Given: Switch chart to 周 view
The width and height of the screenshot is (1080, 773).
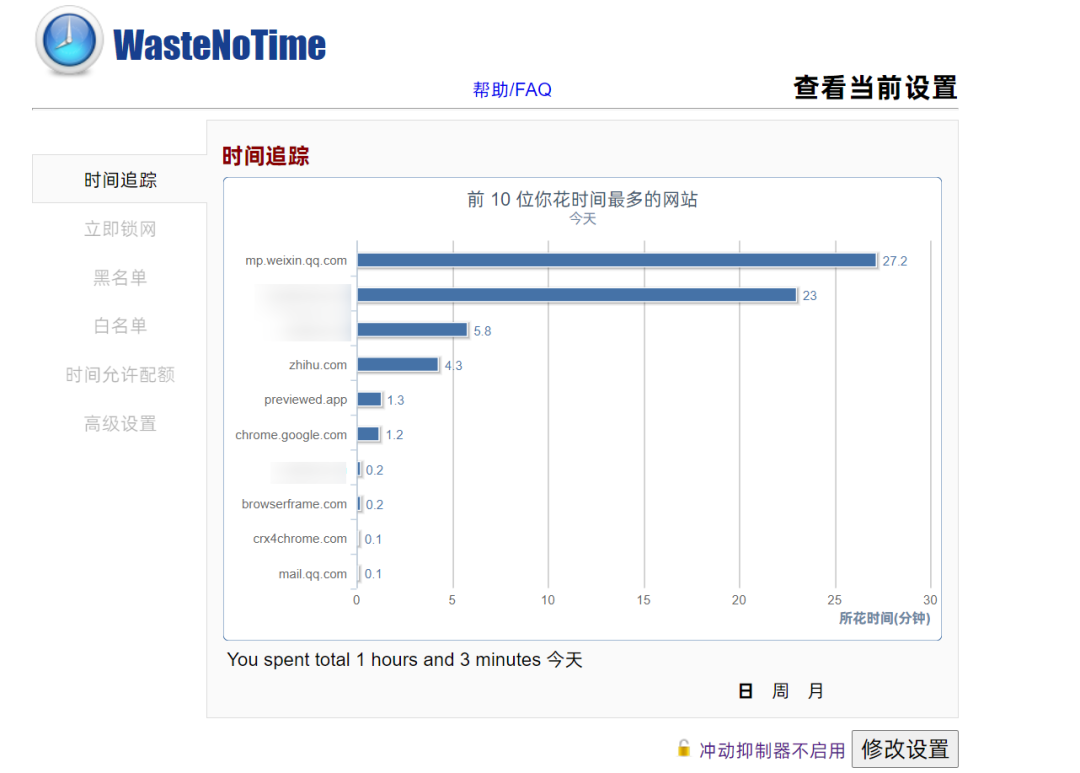Looking at the screenshot, I should tap(780, 691).
